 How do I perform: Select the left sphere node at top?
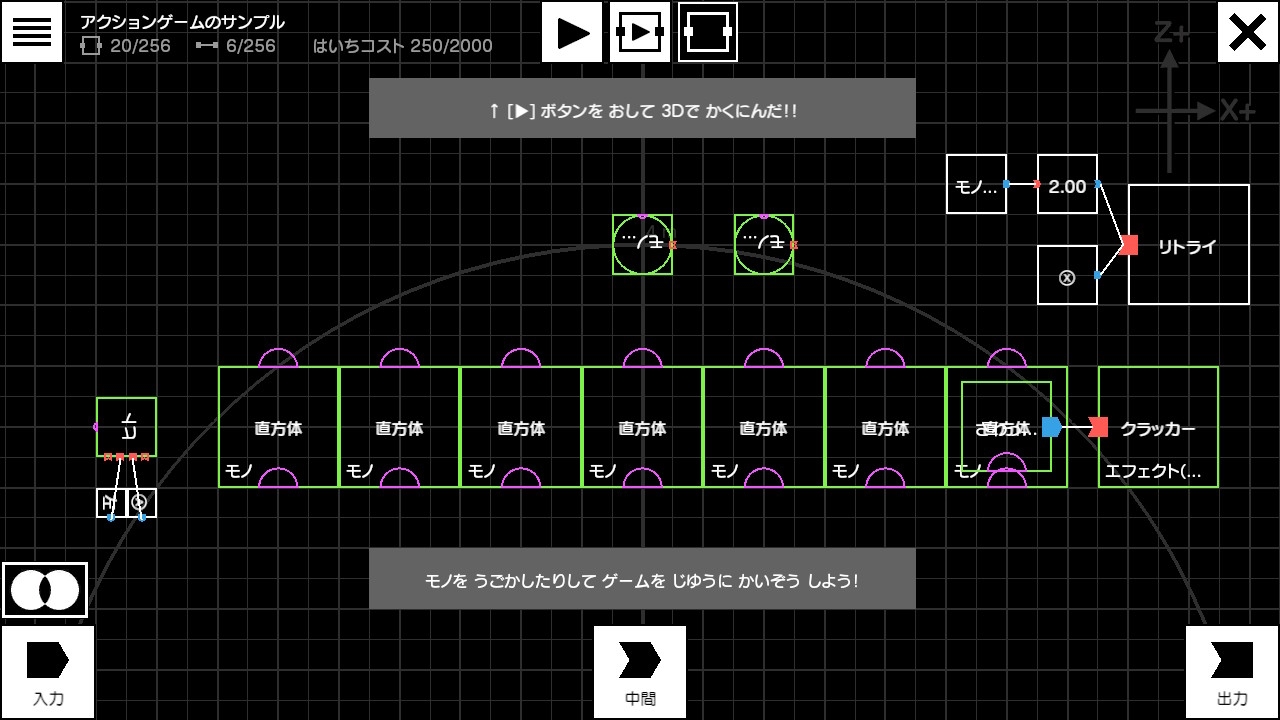642,244
